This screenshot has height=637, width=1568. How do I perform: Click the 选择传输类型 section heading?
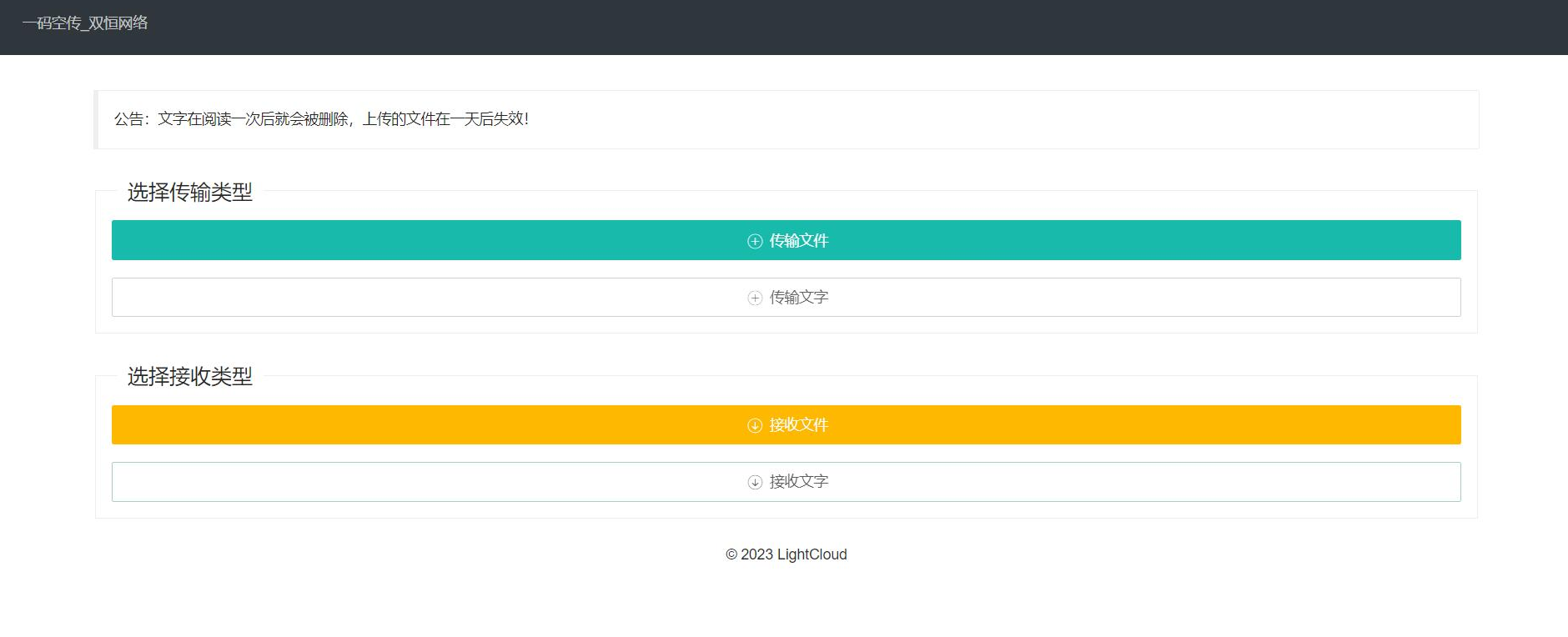pyautogui.click(x=189, y=193)
